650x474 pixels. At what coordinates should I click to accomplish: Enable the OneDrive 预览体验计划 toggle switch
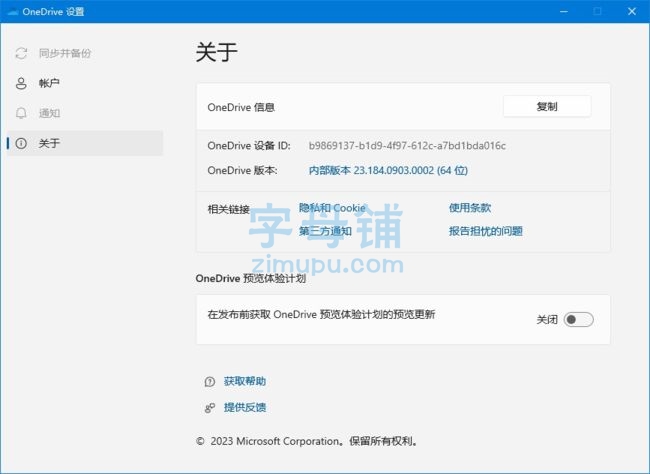pos(578,319)
